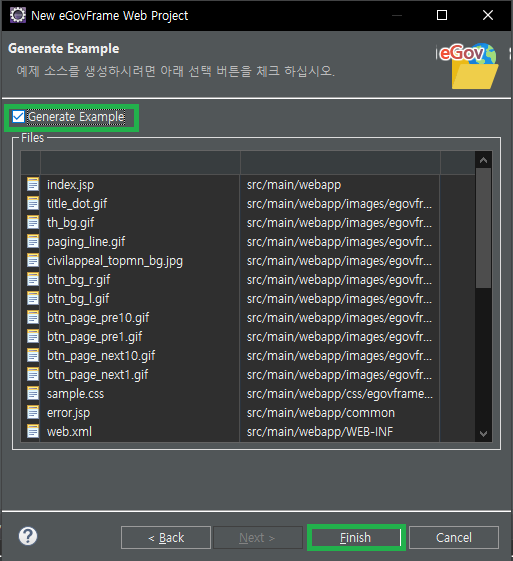Select the index.jsp file name

click(x=70, y=185)
